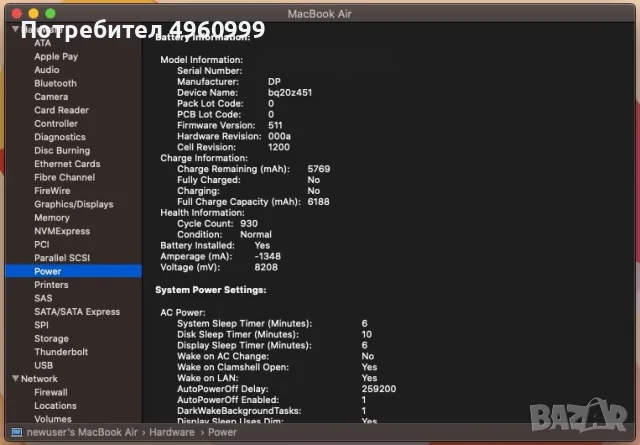Select Graphics/Displays in the sidebar
Screen dimensions: 640x445
tap(74, 205)
